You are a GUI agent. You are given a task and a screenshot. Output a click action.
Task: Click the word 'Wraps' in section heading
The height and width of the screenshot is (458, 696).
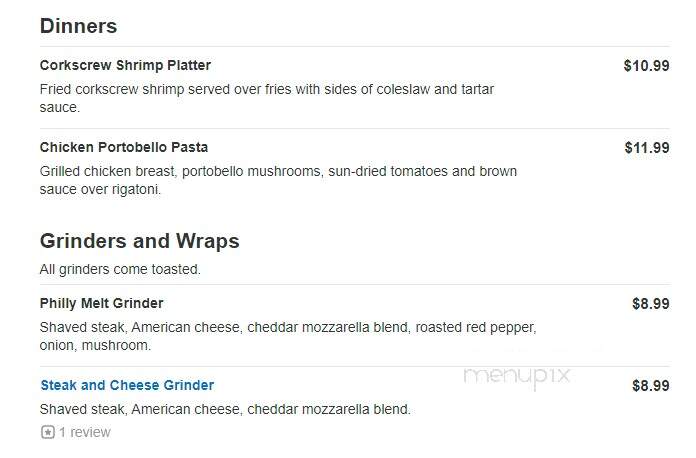coord(208,241)
